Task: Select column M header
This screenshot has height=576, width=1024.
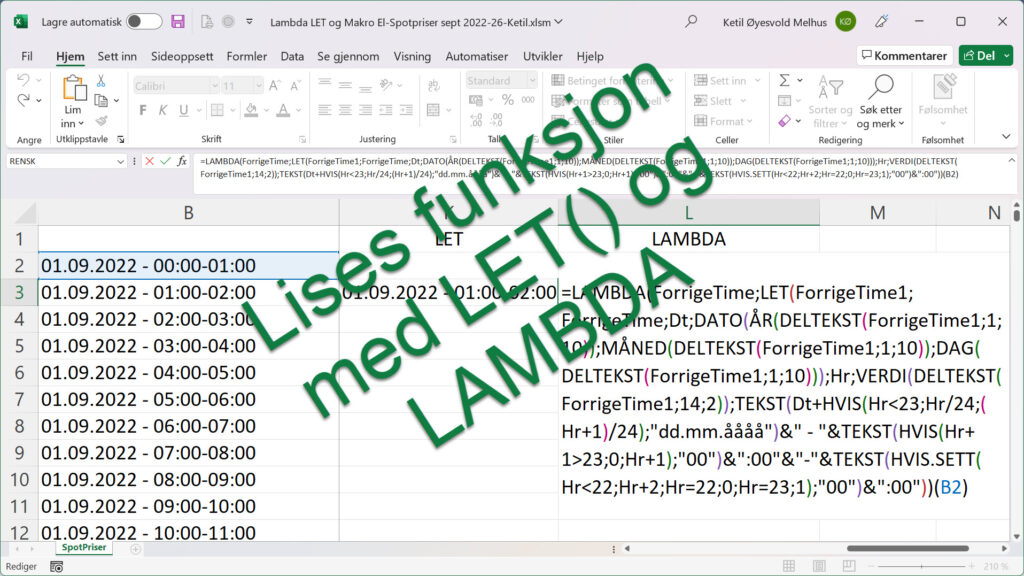Action: (877, 213)
